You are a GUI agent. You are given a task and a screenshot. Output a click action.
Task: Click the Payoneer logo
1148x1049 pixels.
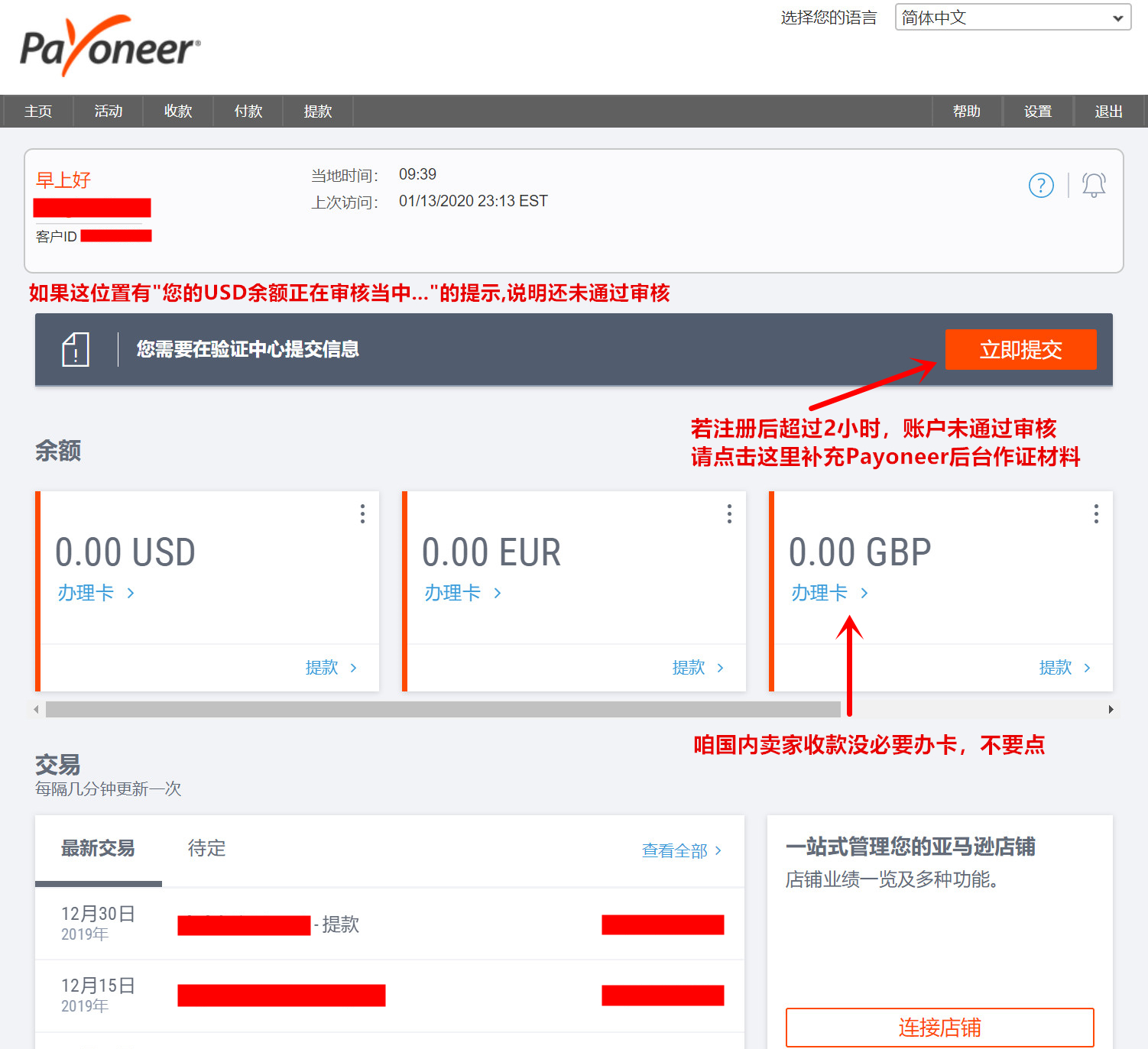coord(110,47)
